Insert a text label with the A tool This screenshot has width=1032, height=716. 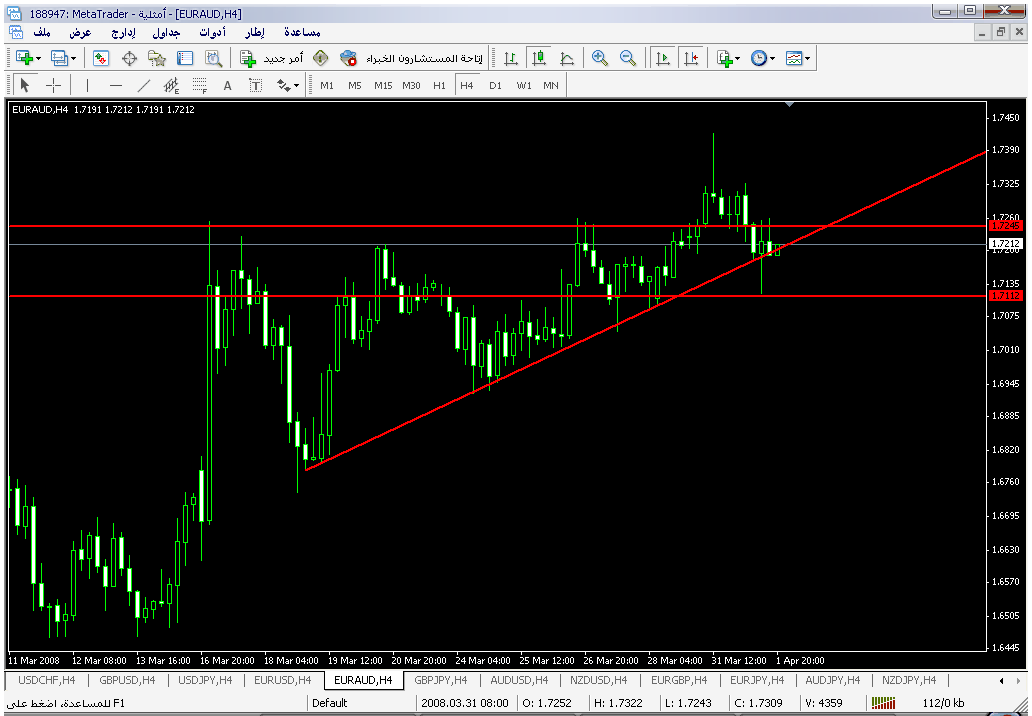pyautogui.click(x=227, y=86)
